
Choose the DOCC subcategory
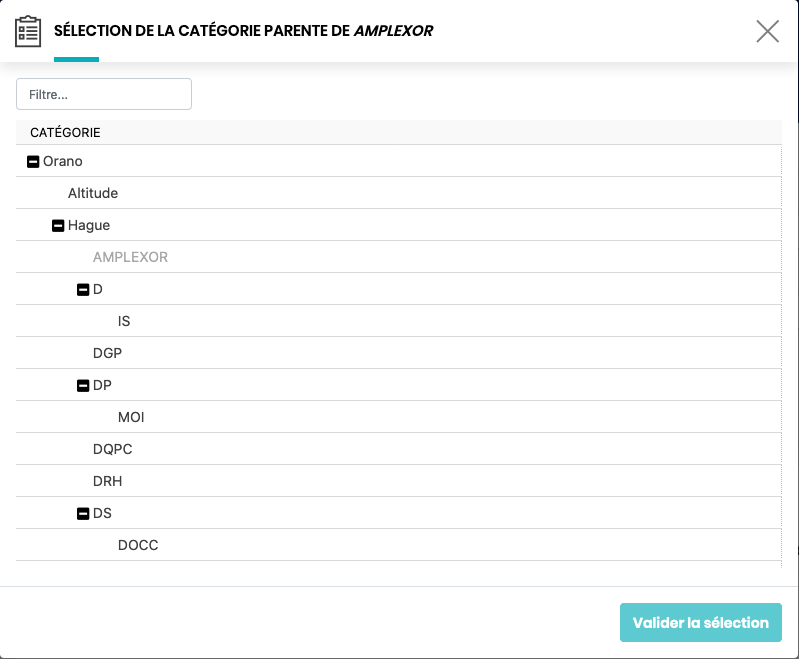pos(138,545)
